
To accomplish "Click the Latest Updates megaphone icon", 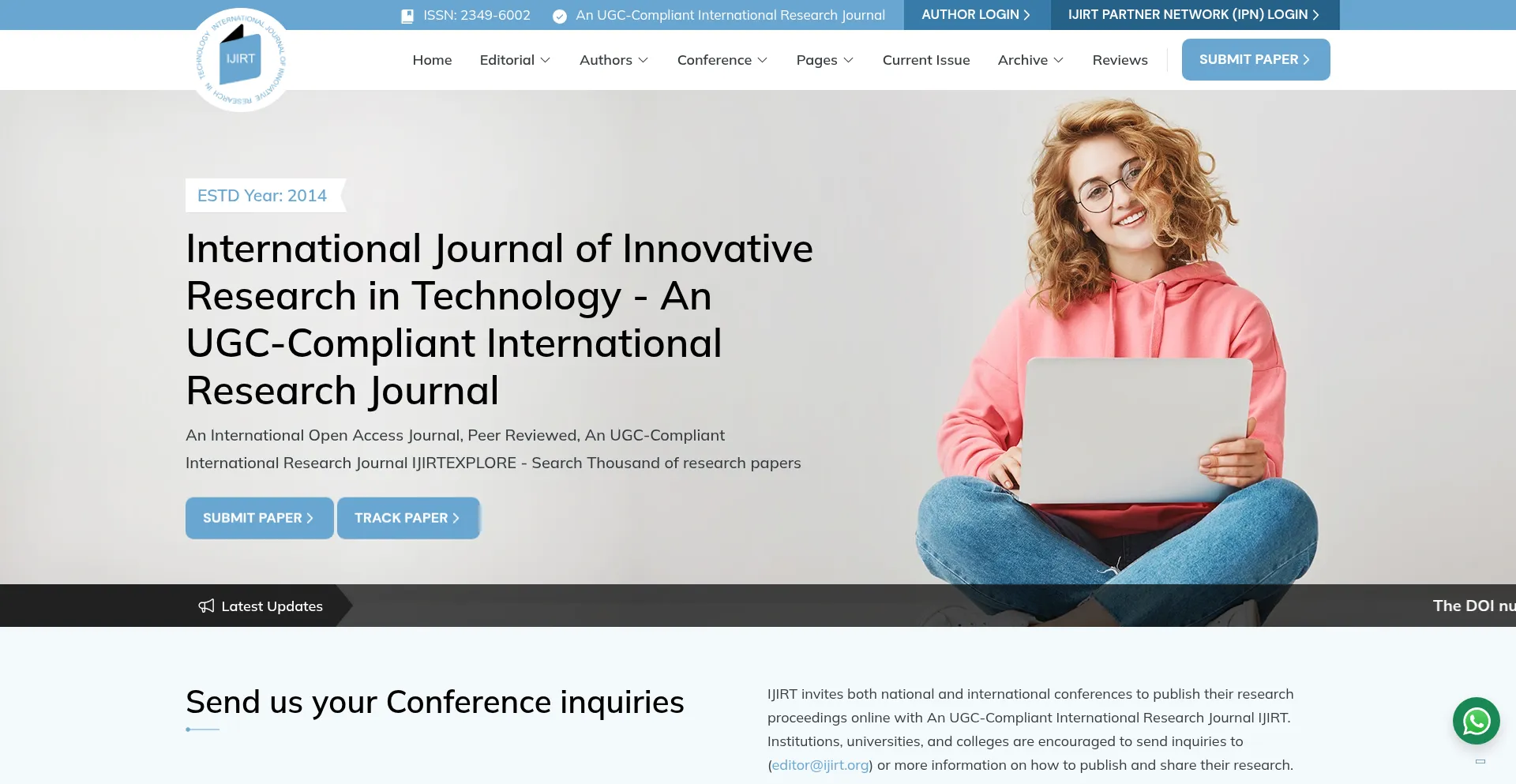I will [x=206, y=606].
